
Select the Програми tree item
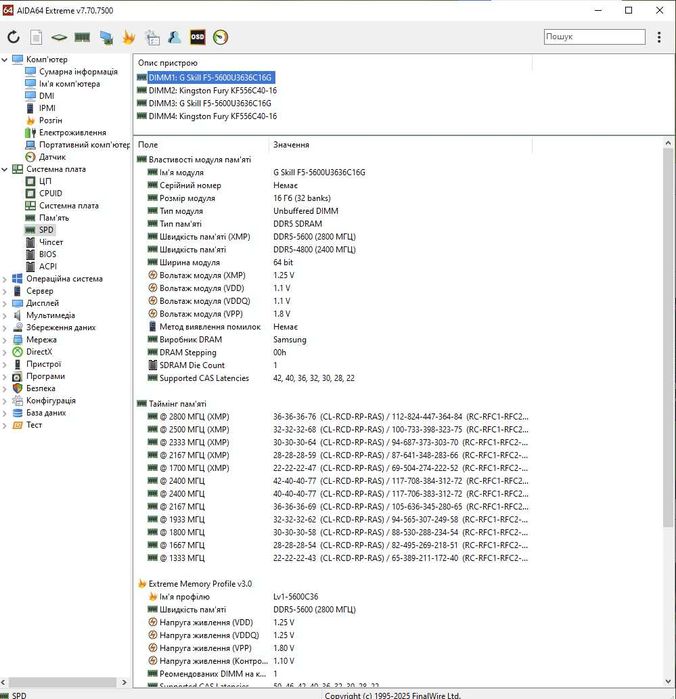[x=45, y=376]
